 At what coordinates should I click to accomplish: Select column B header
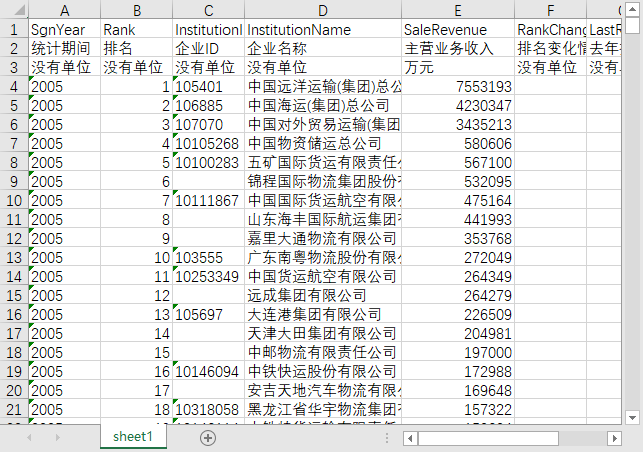[137, 10]
